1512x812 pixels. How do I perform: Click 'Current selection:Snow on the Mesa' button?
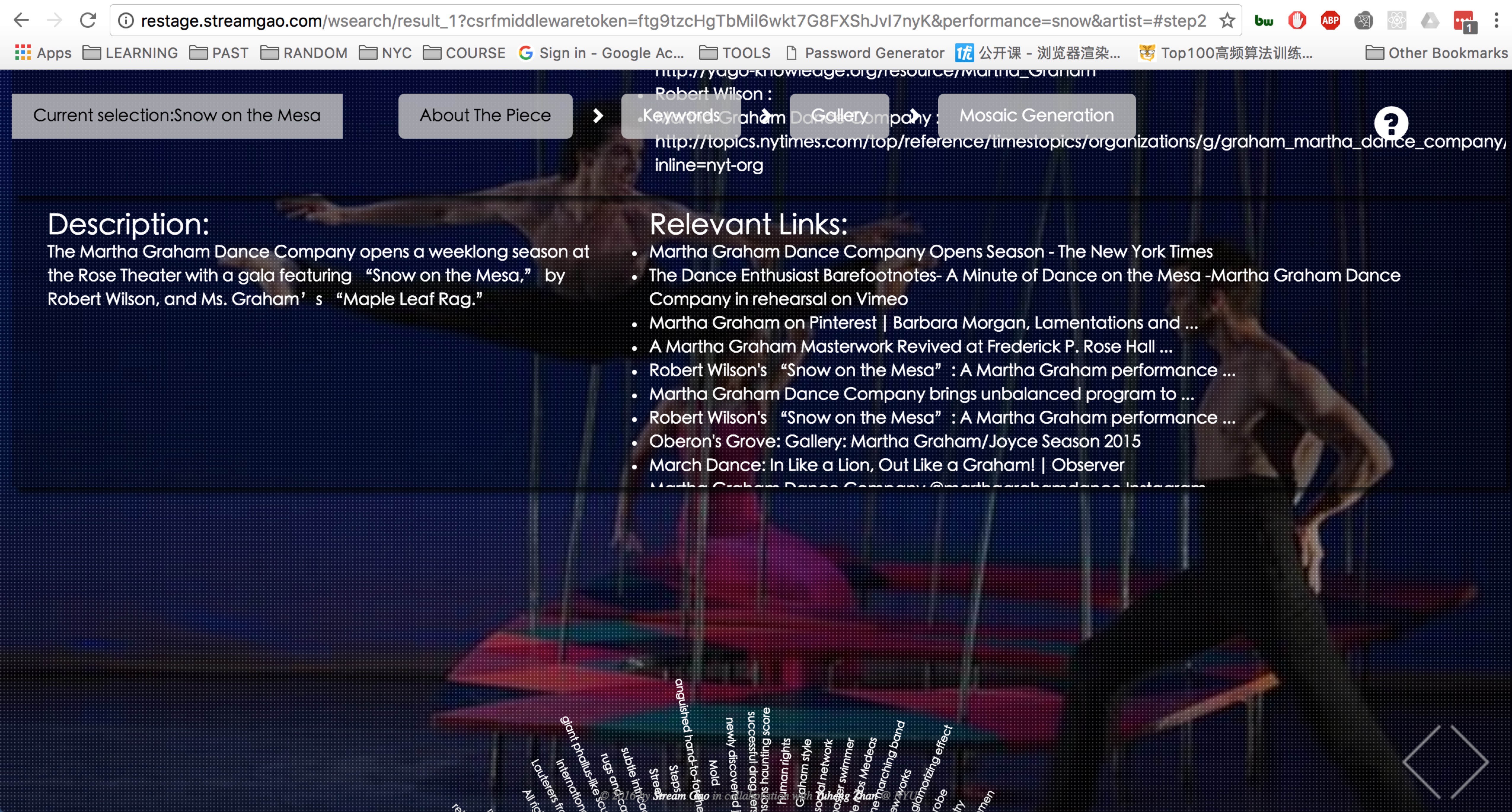click(x=177, y=116)
